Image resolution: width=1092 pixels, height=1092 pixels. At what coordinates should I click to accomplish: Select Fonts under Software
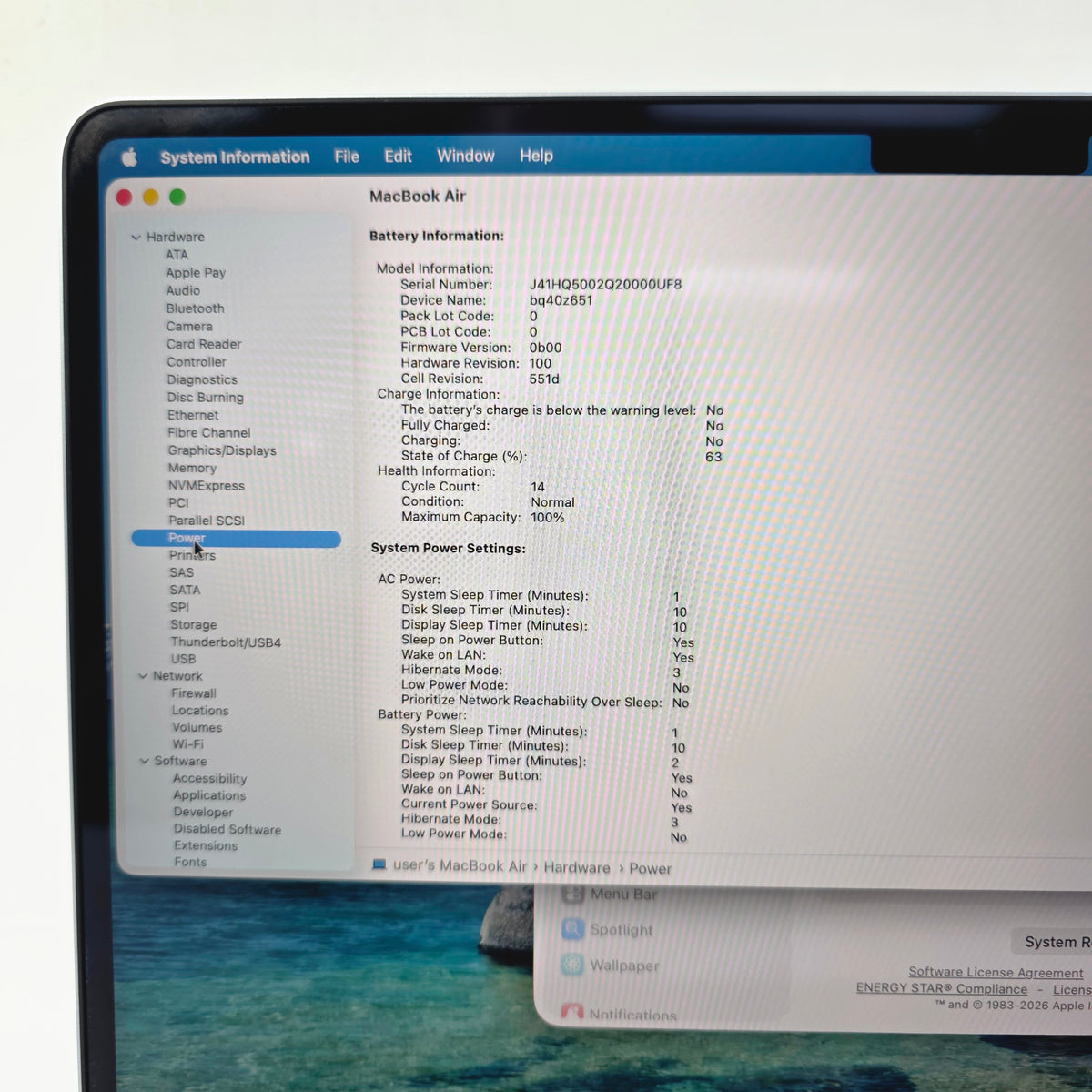click(190, 862)
